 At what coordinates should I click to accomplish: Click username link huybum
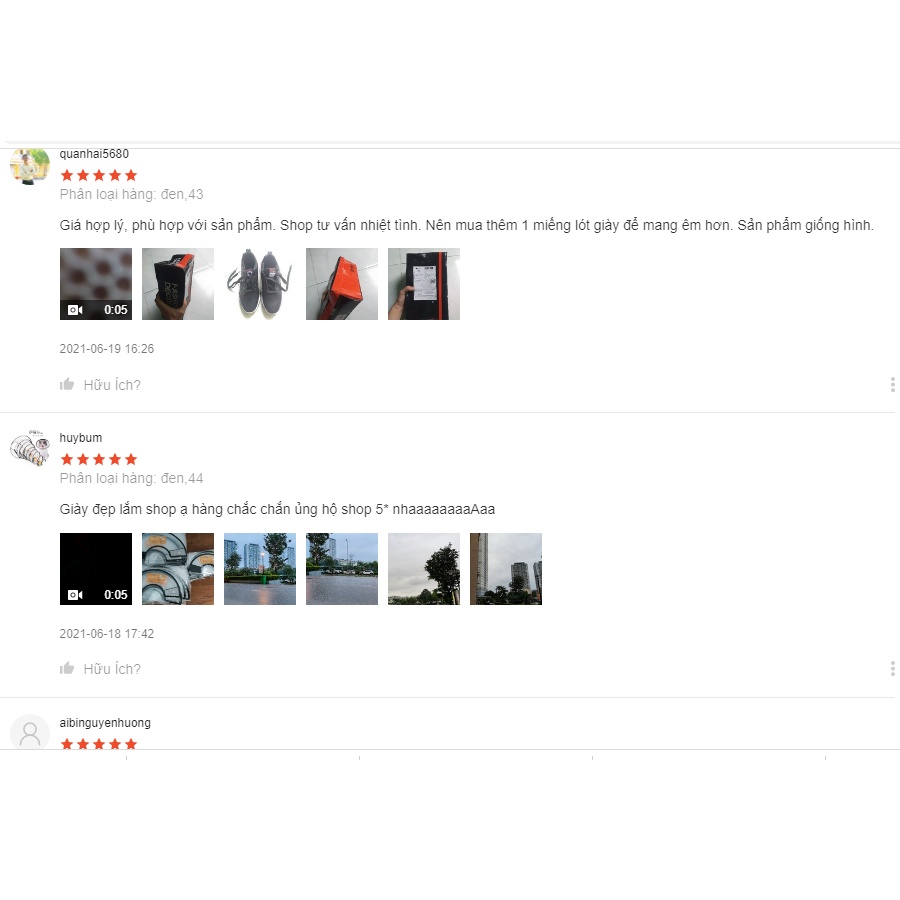point(81,438)
